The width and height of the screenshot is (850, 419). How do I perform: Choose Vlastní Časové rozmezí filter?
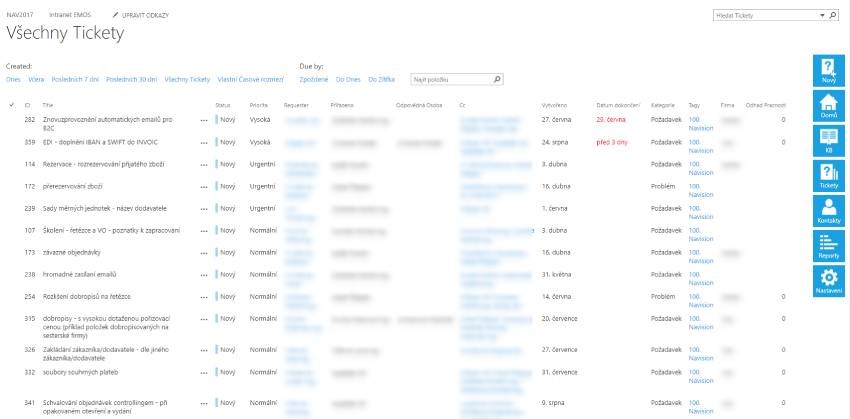tap(250, 80)
